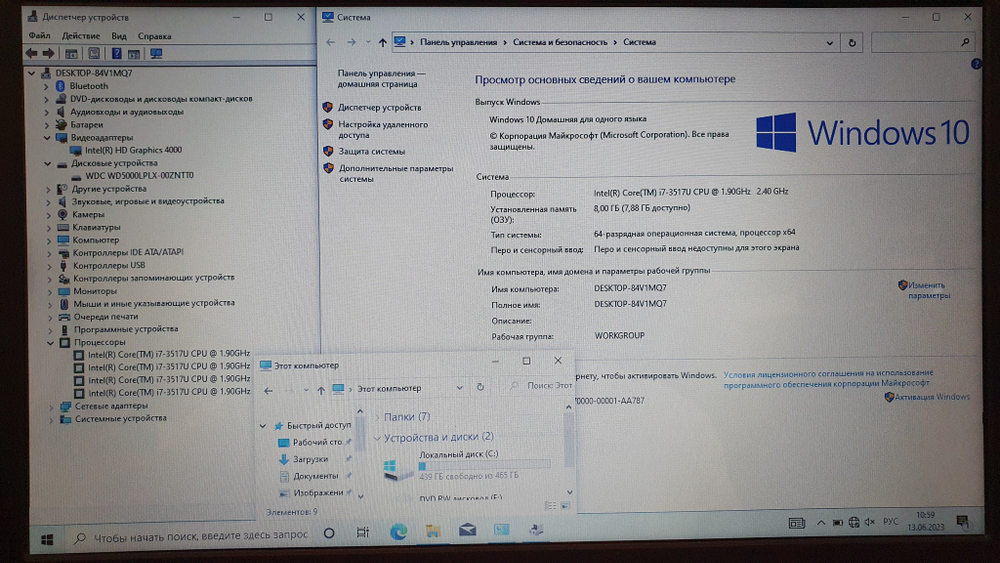
Task: Open the help icon in System window
Action: tap(976, 64)
